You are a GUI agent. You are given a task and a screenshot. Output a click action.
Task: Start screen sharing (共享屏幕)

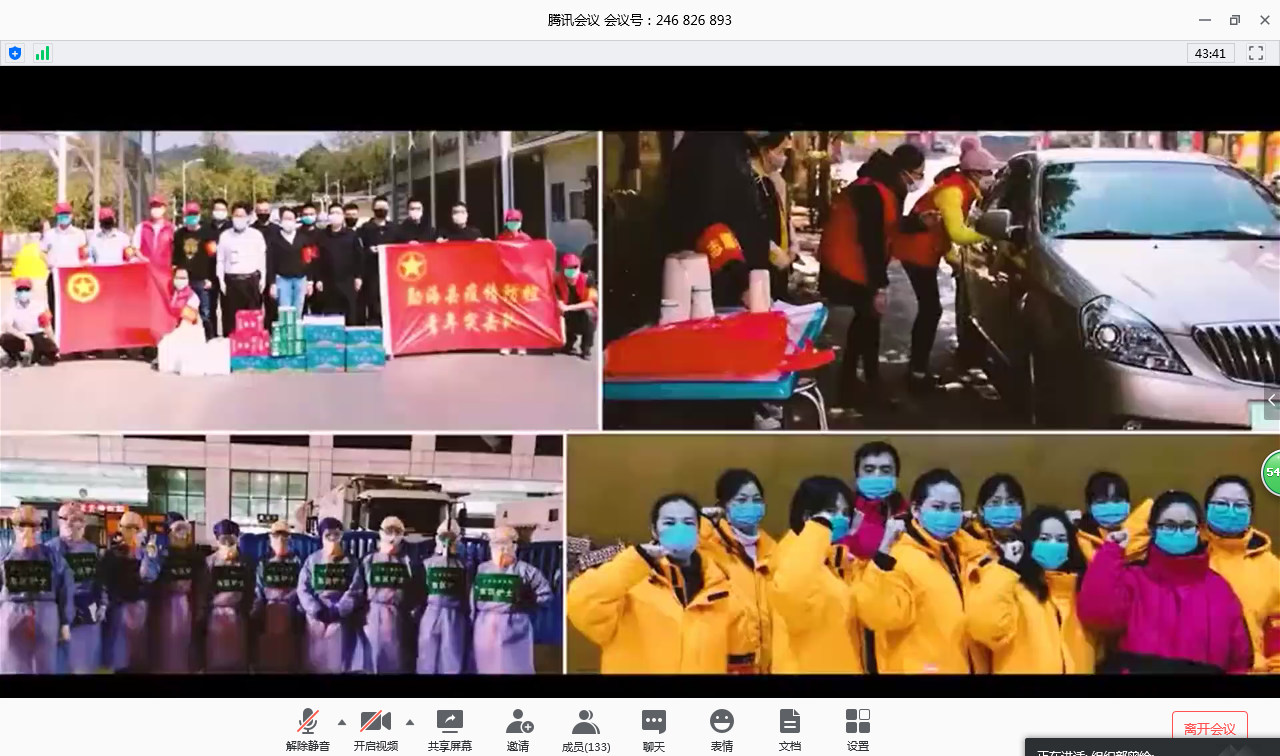tap(450, 728)
